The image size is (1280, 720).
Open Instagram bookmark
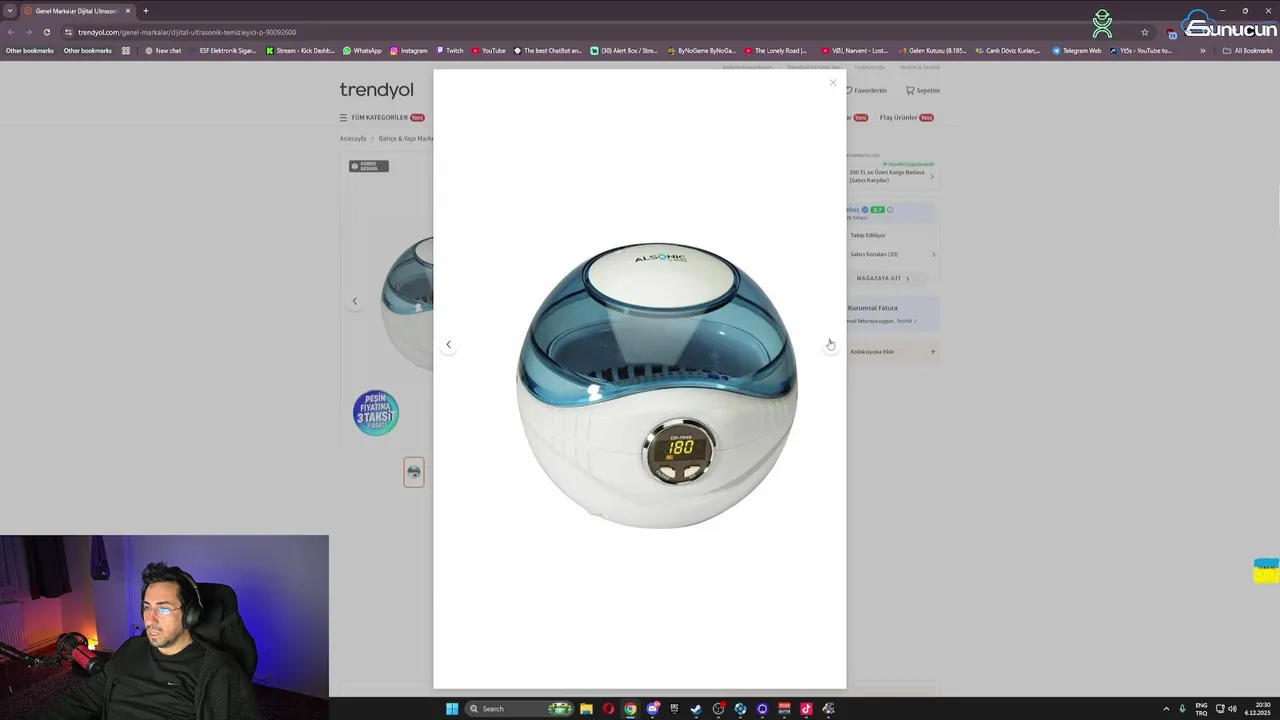click(409, 51)
